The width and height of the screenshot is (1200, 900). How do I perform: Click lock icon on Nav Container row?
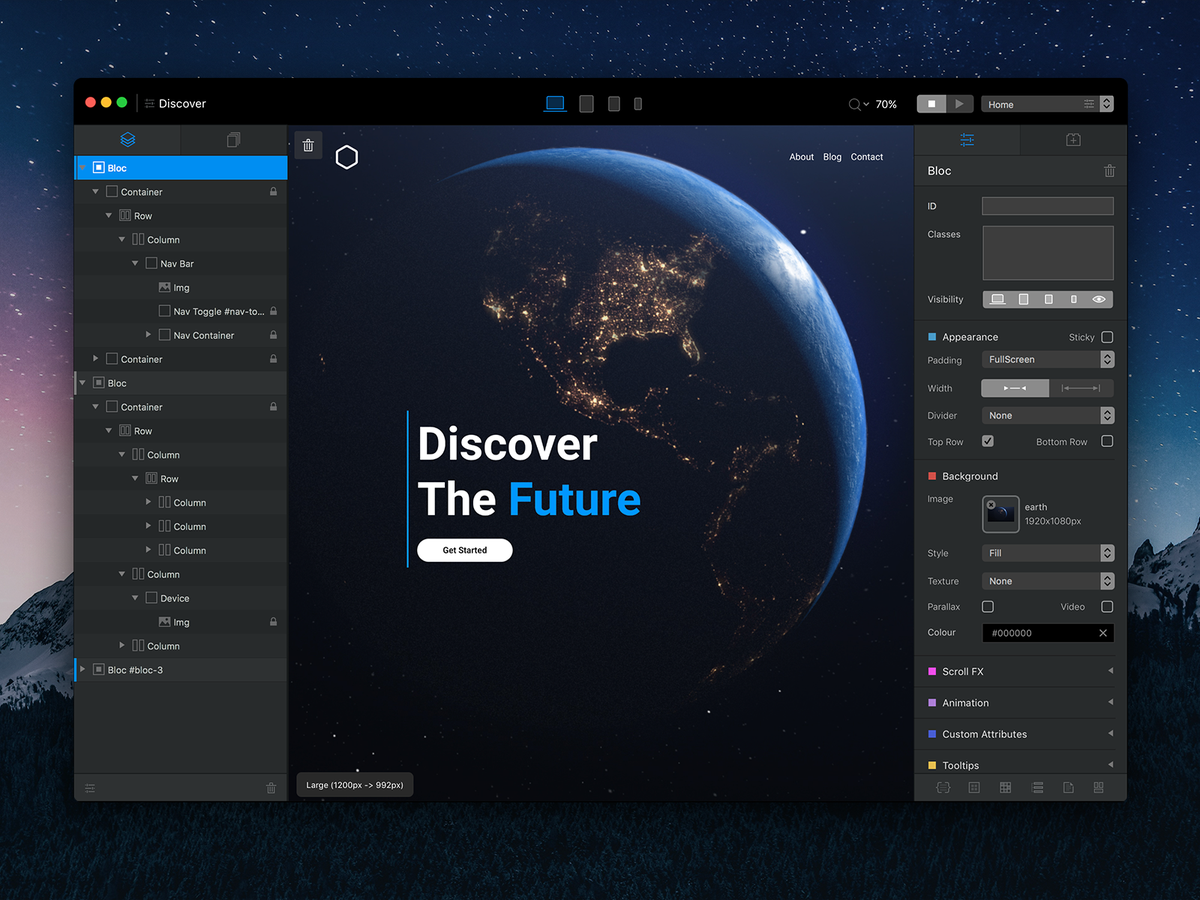pyautogui.click(x=273, y=335)
